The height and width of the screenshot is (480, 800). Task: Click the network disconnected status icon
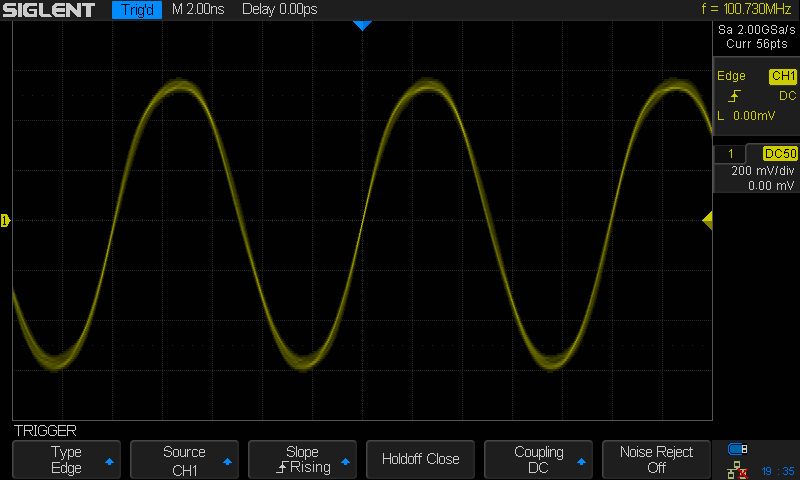pyautogui.click(x=737, y=470)
